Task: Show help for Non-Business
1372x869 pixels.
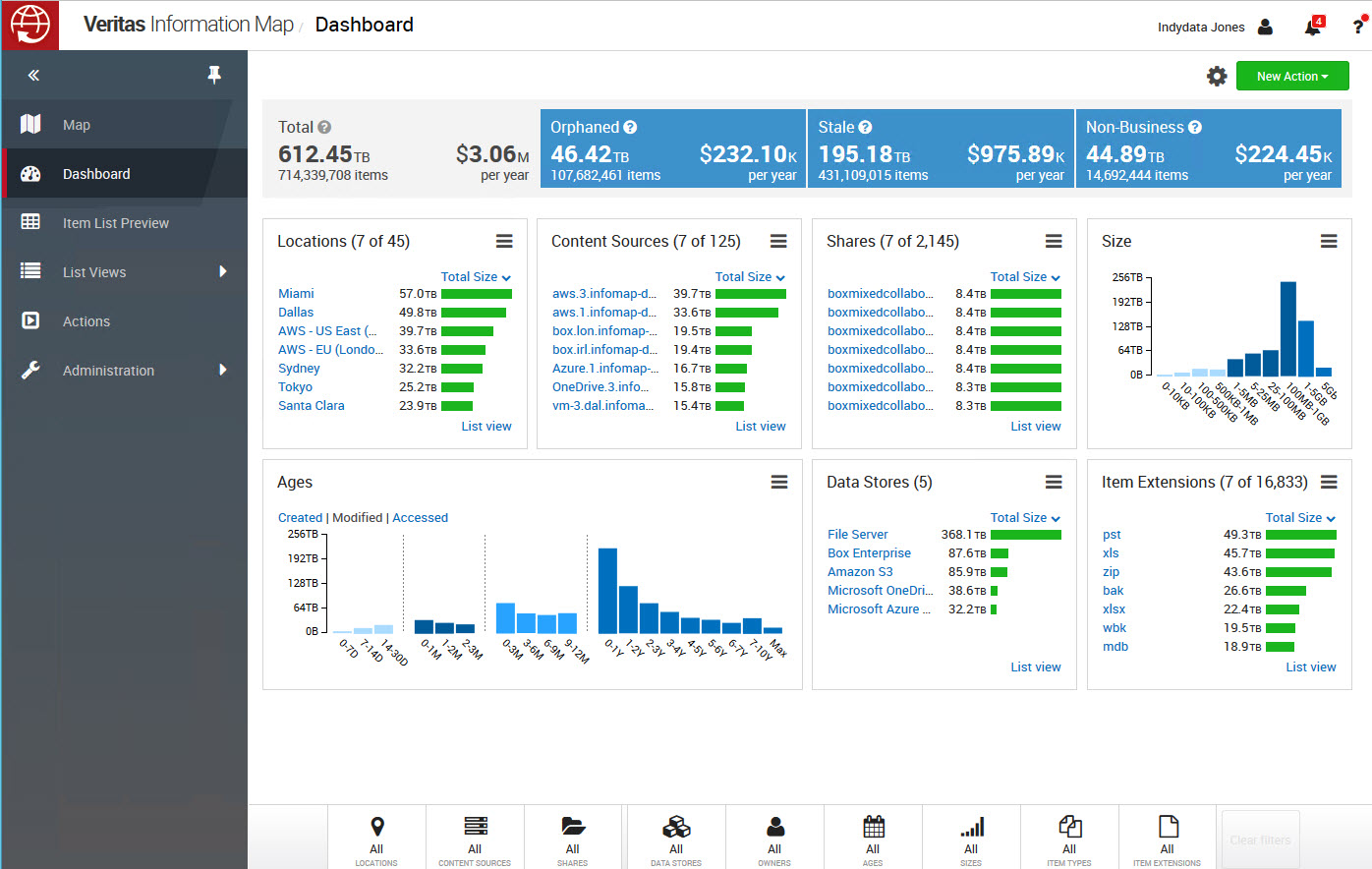Action: [x=1195, y=127]
